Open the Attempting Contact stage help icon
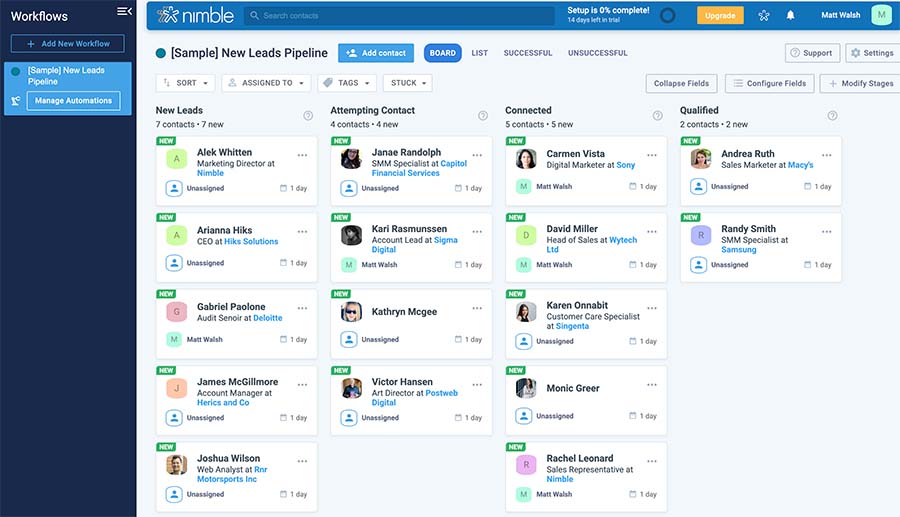900x517 pixels. [483, 115]
